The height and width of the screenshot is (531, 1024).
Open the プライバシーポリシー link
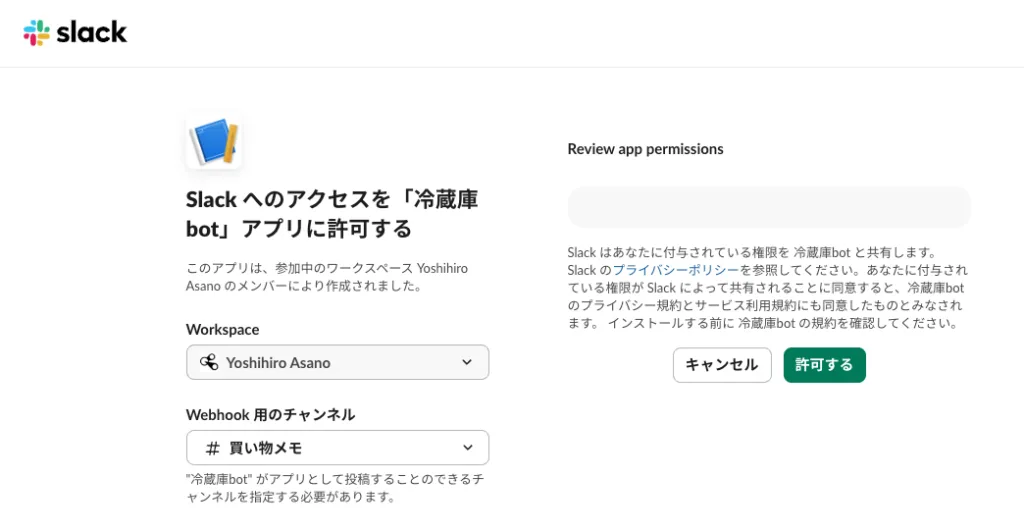pos(676,270)
